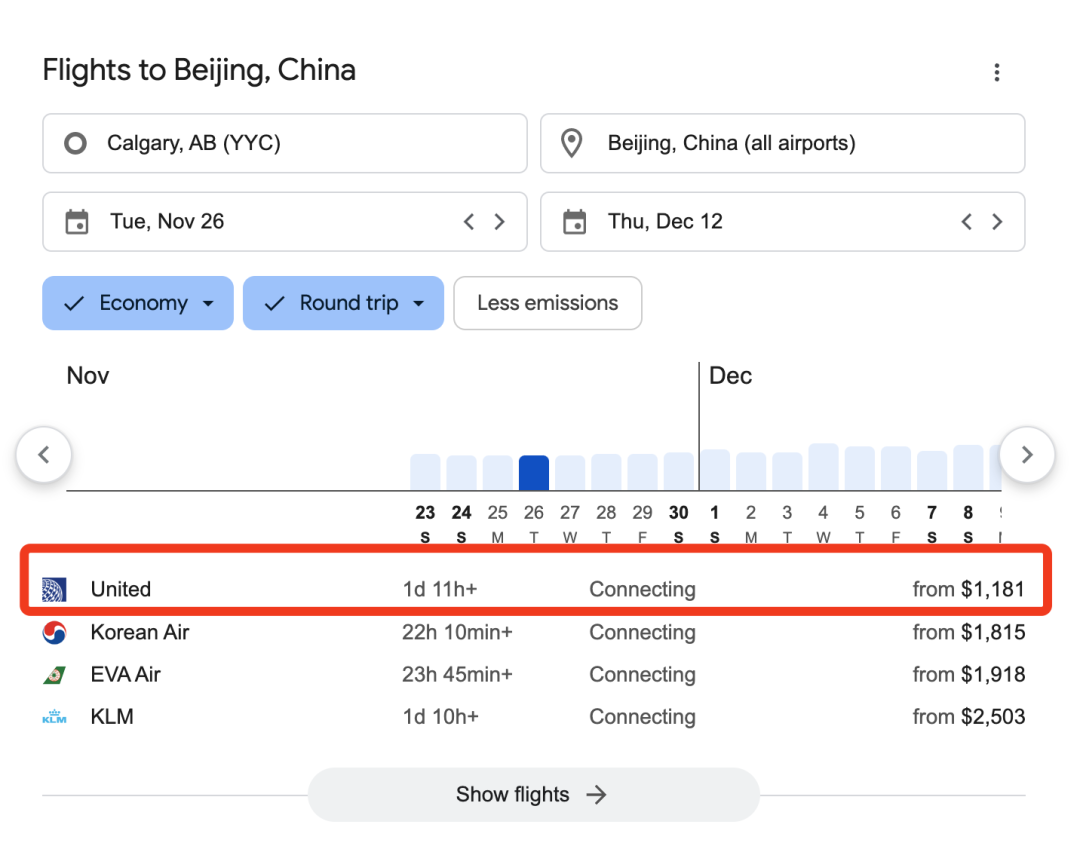The image size is (1080, 849).
Task: Expand the Round trip type dropdown
Action: point(343,303)
